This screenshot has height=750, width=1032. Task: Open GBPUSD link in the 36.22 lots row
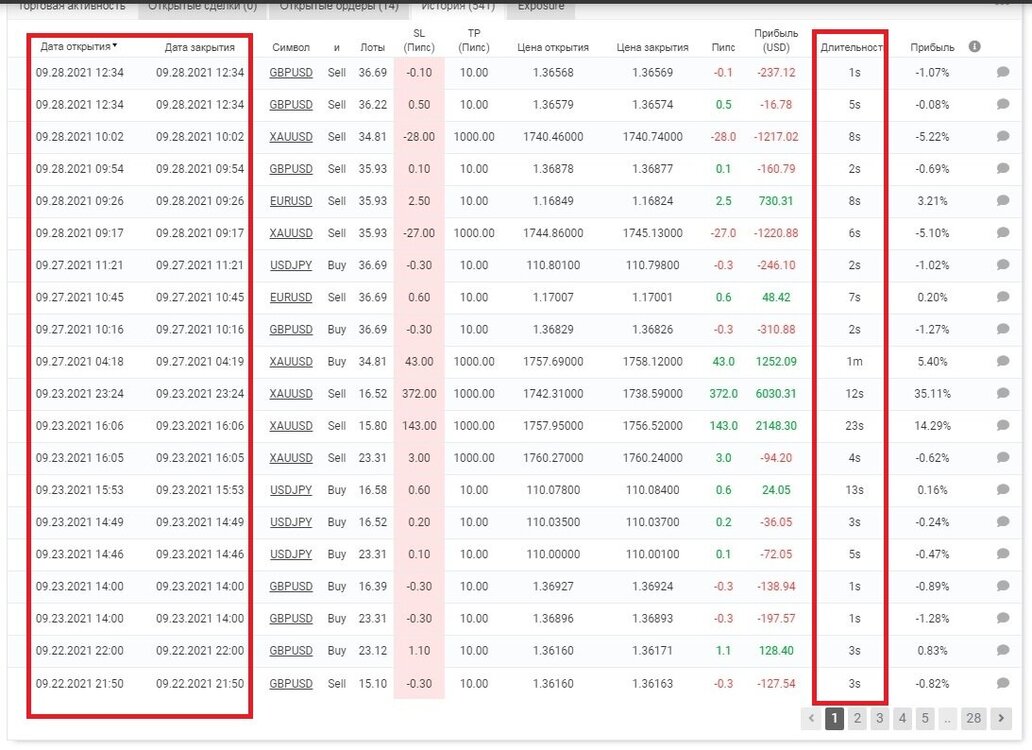click(291, 105)
